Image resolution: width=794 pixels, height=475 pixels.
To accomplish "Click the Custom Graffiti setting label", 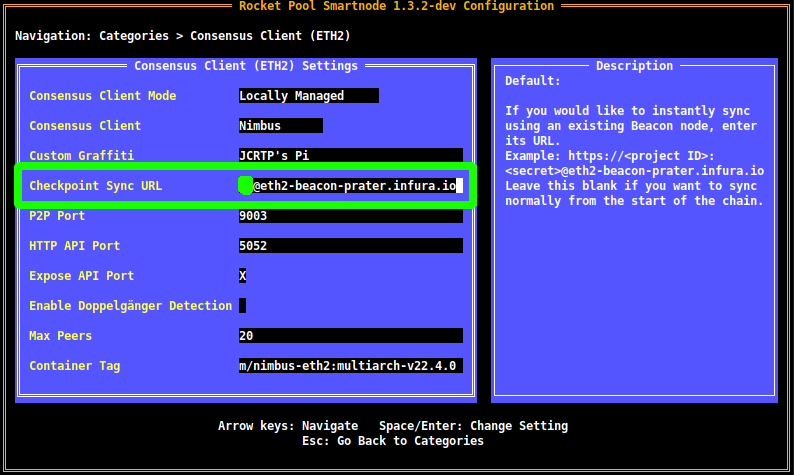I will (81, 156).
